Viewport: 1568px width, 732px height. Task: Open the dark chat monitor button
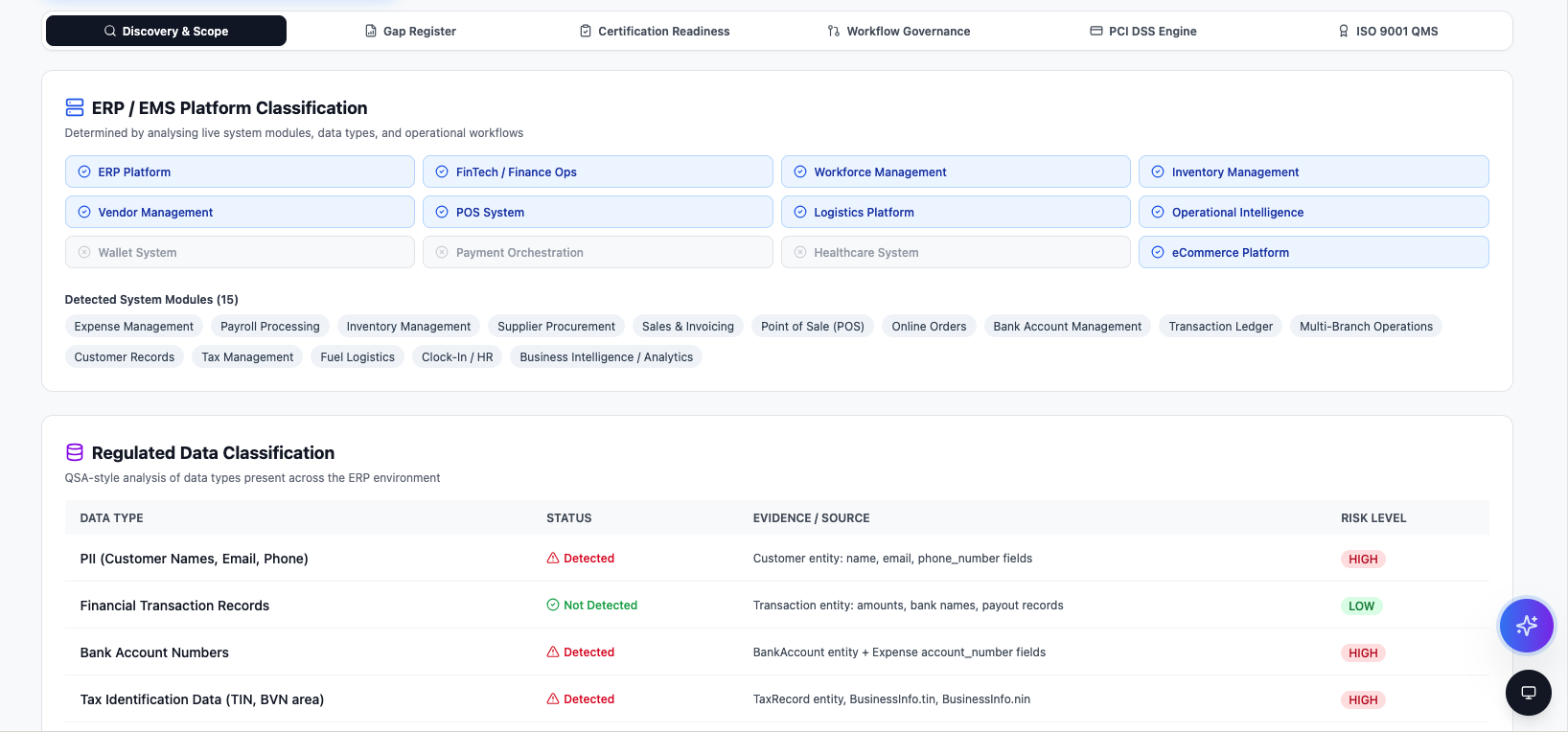[1529, 693]
